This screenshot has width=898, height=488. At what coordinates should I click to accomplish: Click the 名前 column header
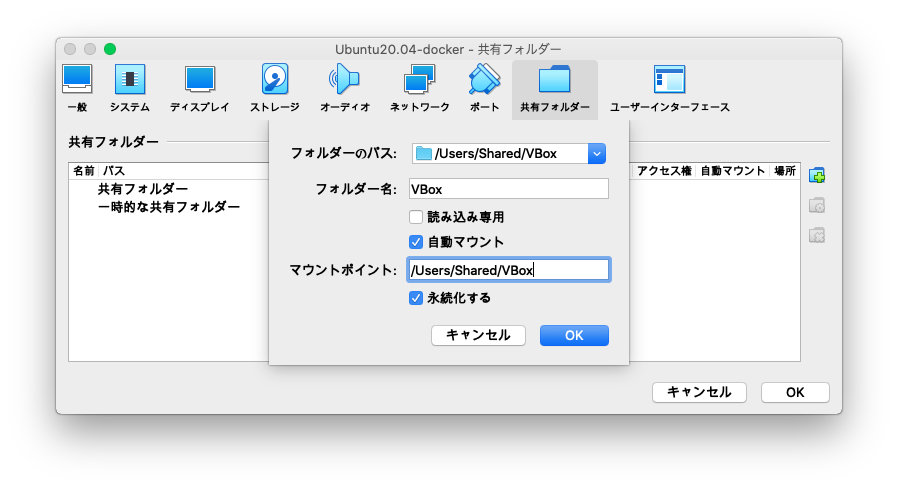[84, 171]
